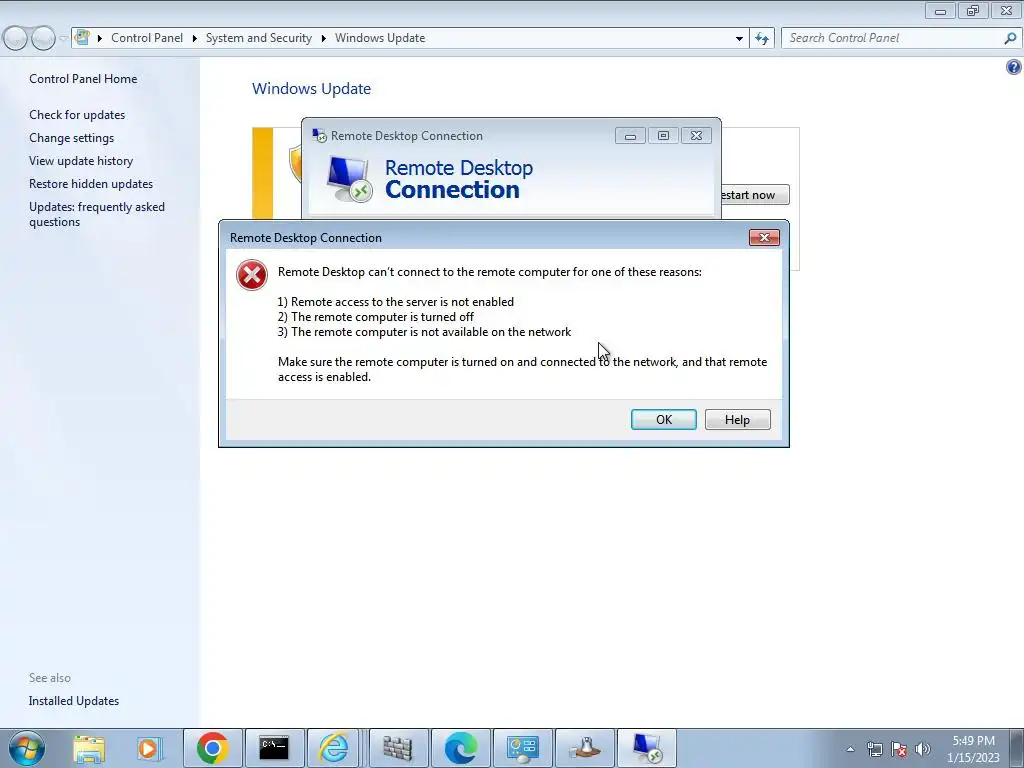This screenshot has width=1024, height=768.
Task: Expand arrow after Control Panel breadcrumb
Action: pos(195,38)
